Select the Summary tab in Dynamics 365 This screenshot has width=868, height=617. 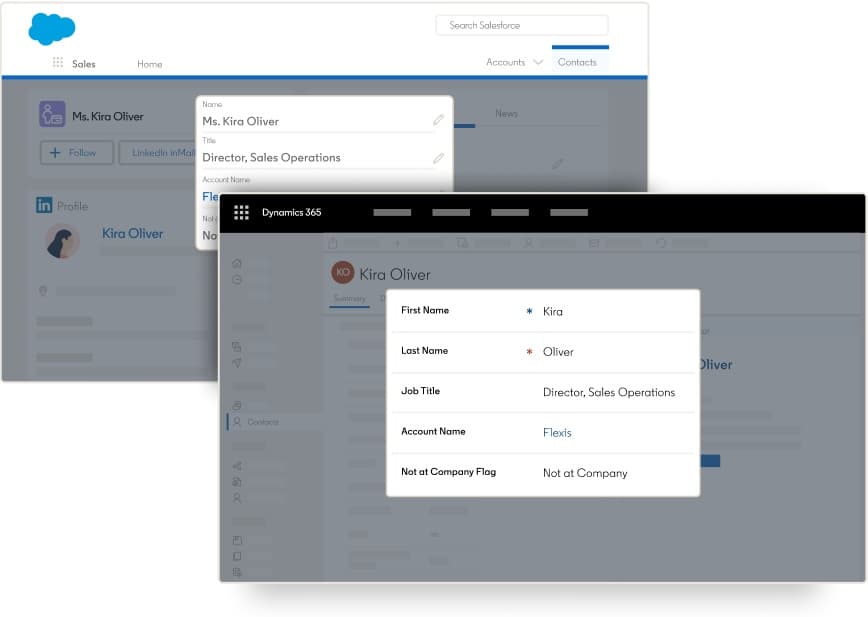point(350,298)
